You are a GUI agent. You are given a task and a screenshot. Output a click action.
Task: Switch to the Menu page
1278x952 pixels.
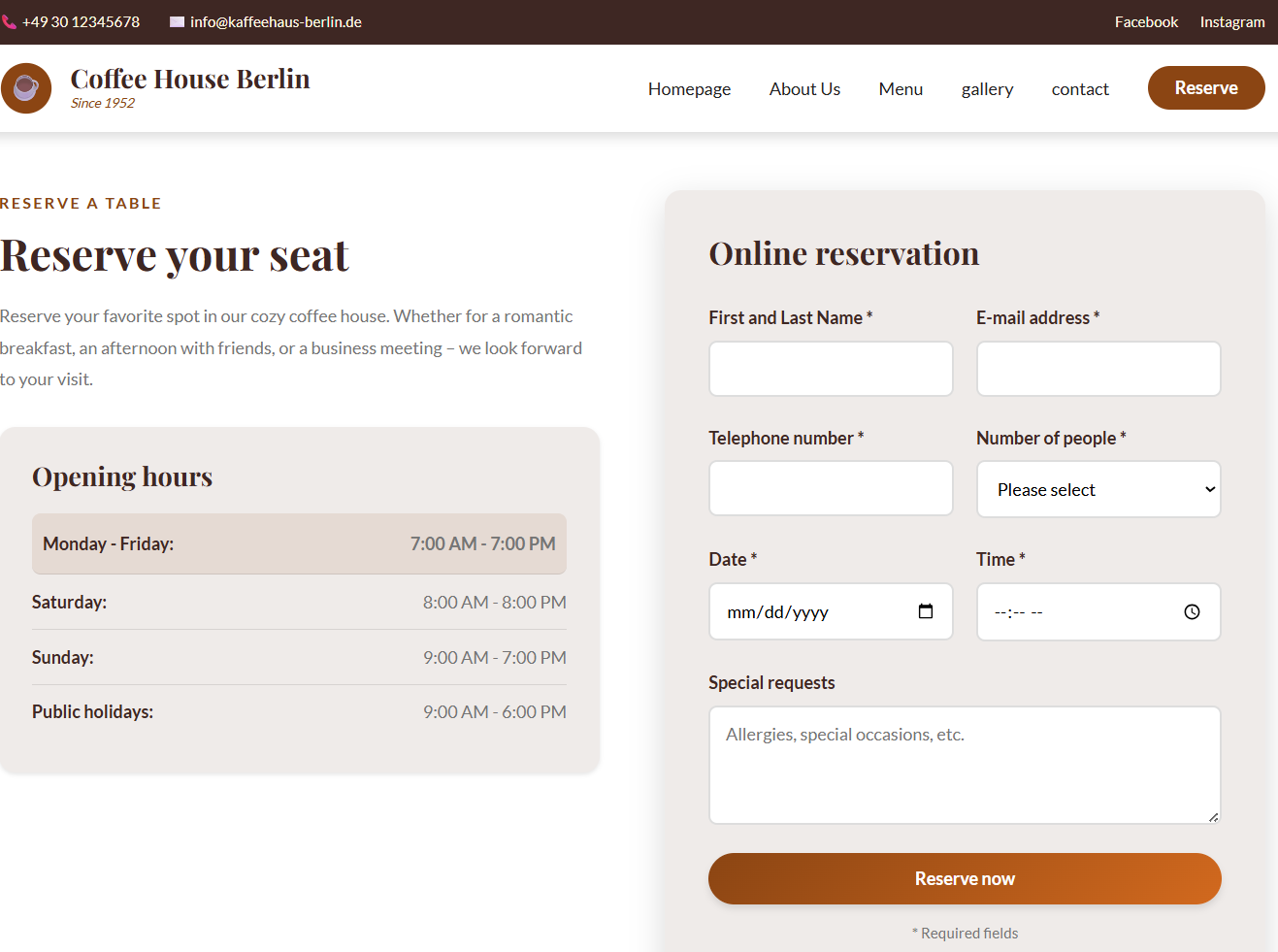(901, 88)
